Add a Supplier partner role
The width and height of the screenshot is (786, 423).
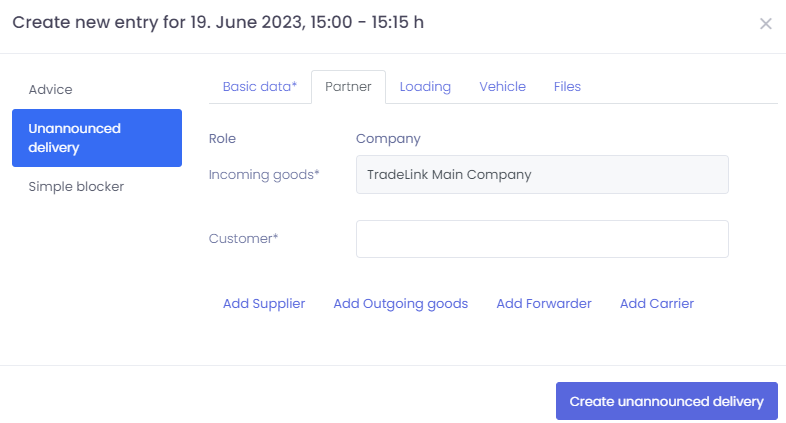(x=264, y=303)
